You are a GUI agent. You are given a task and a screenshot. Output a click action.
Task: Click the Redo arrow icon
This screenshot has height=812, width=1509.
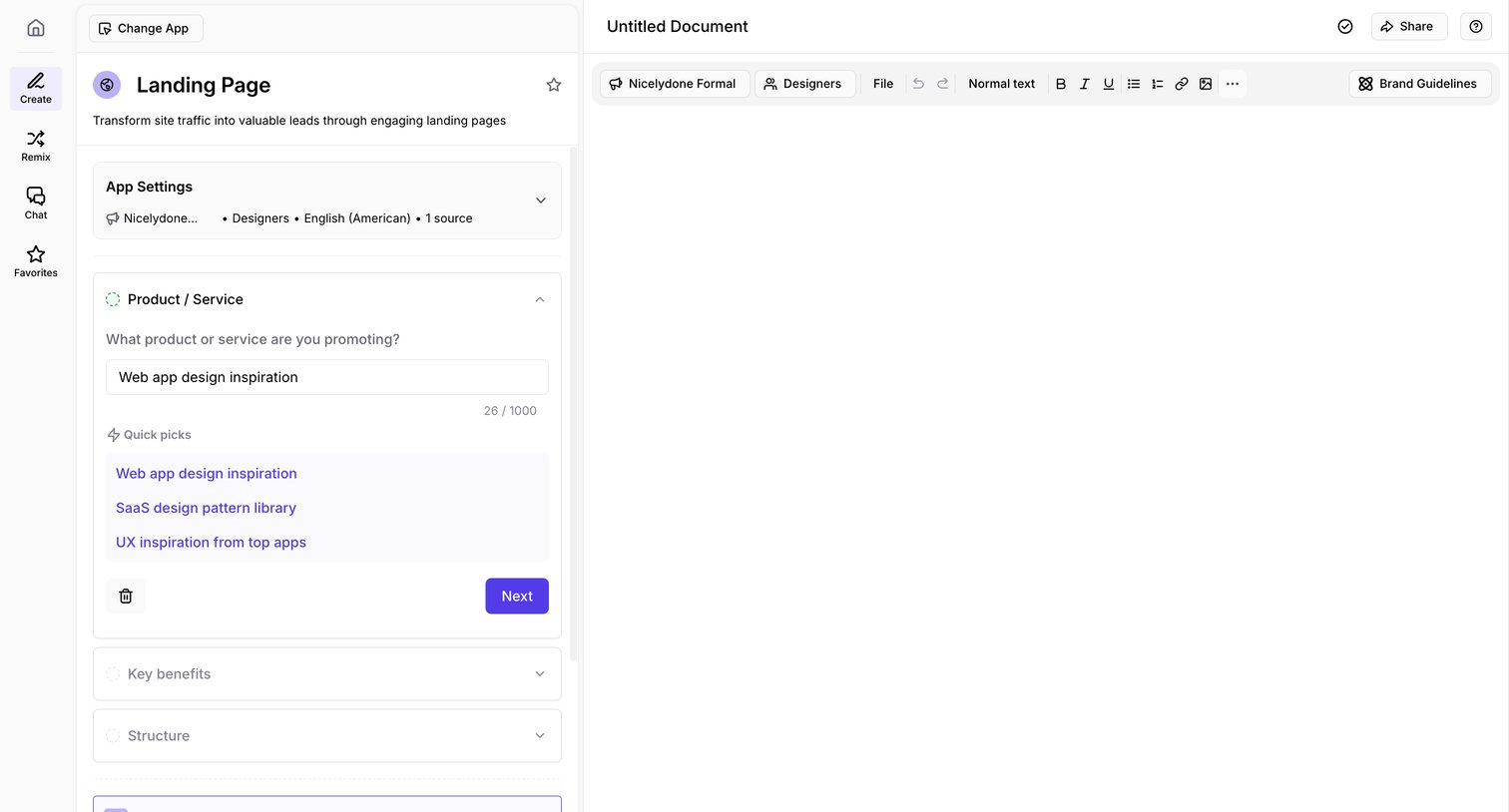pyautogui.click(x=942, y=84)
